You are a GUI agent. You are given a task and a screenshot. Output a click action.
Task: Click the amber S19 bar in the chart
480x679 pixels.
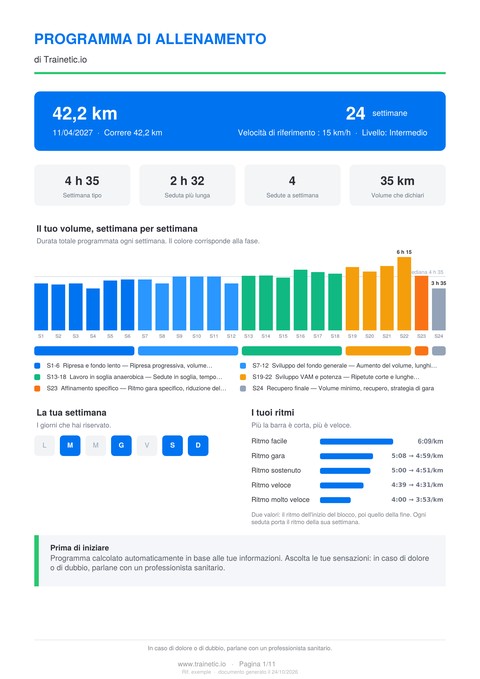pyautogui.click(x=353, y=299)
